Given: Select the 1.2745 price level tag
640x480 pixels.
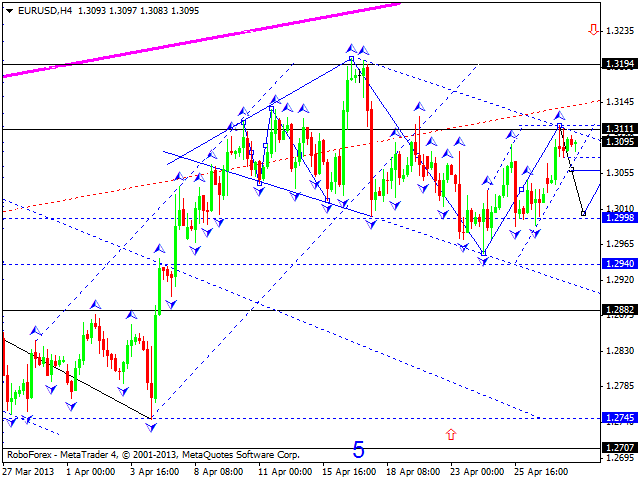Looking at the screenshot, I should (620, 418).
